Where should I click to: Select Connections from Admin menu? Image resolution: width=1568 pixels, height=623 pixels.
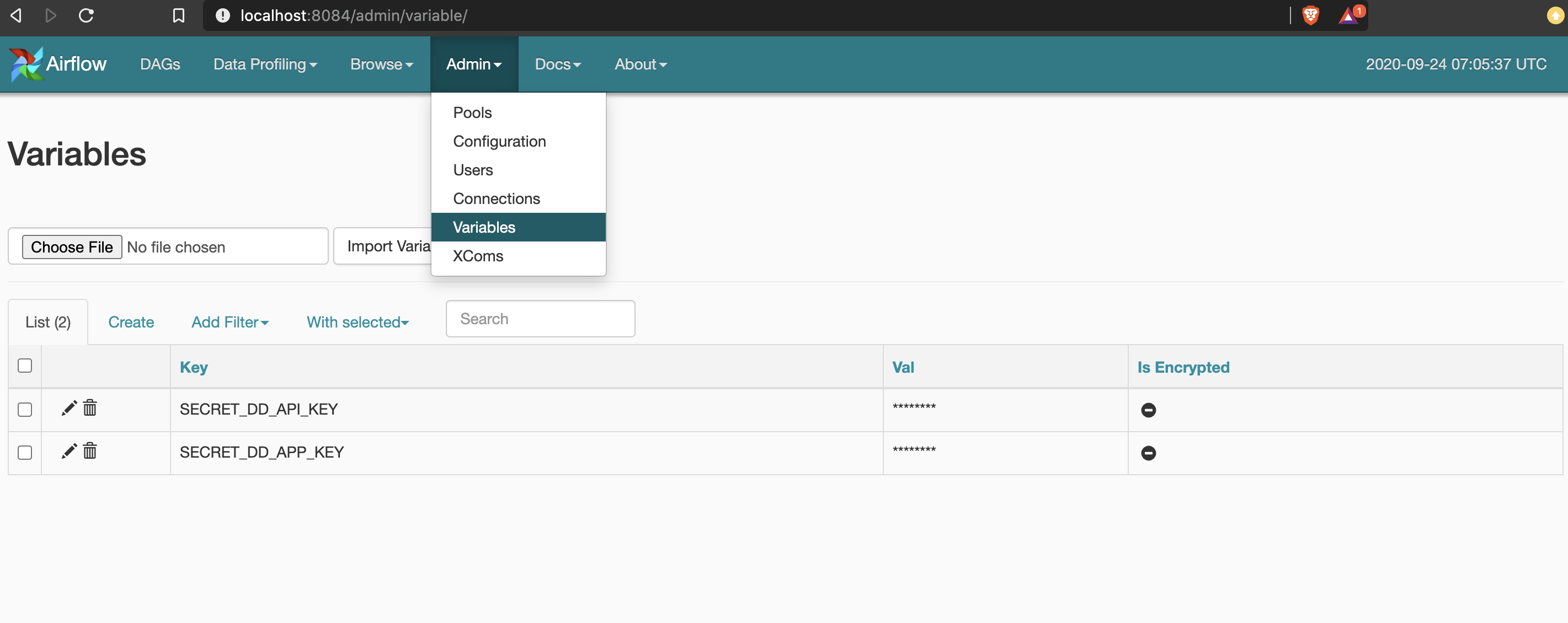click(496, 198)
